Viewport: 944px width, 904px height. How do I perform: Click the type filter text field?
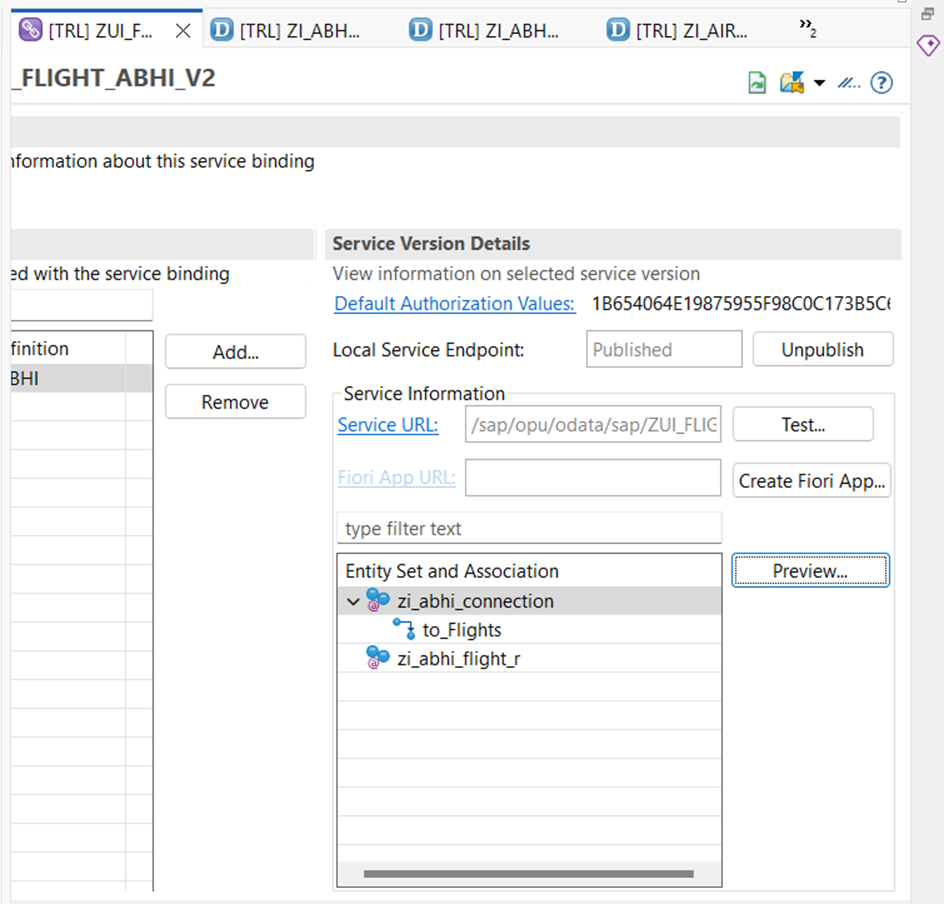(x=528, y=528)
